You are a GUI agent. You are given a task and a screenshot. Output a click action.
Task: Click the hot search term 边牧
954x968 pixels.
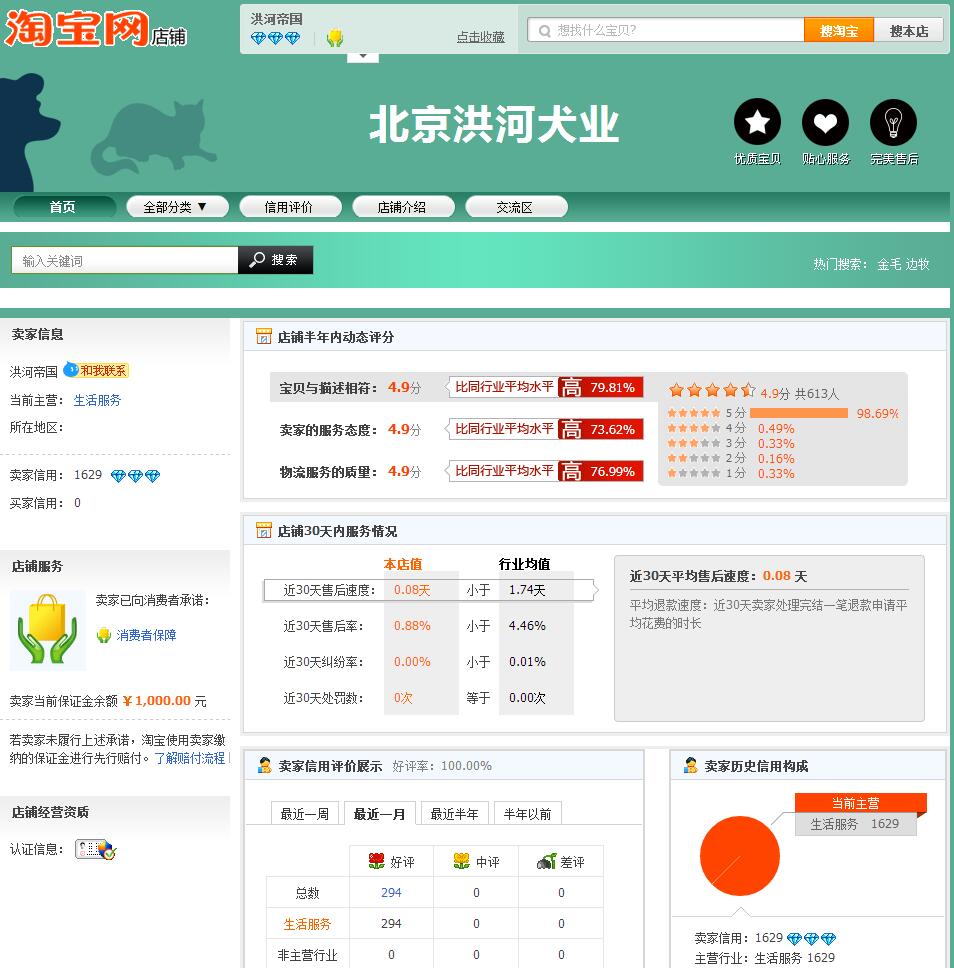pos(918,264)
